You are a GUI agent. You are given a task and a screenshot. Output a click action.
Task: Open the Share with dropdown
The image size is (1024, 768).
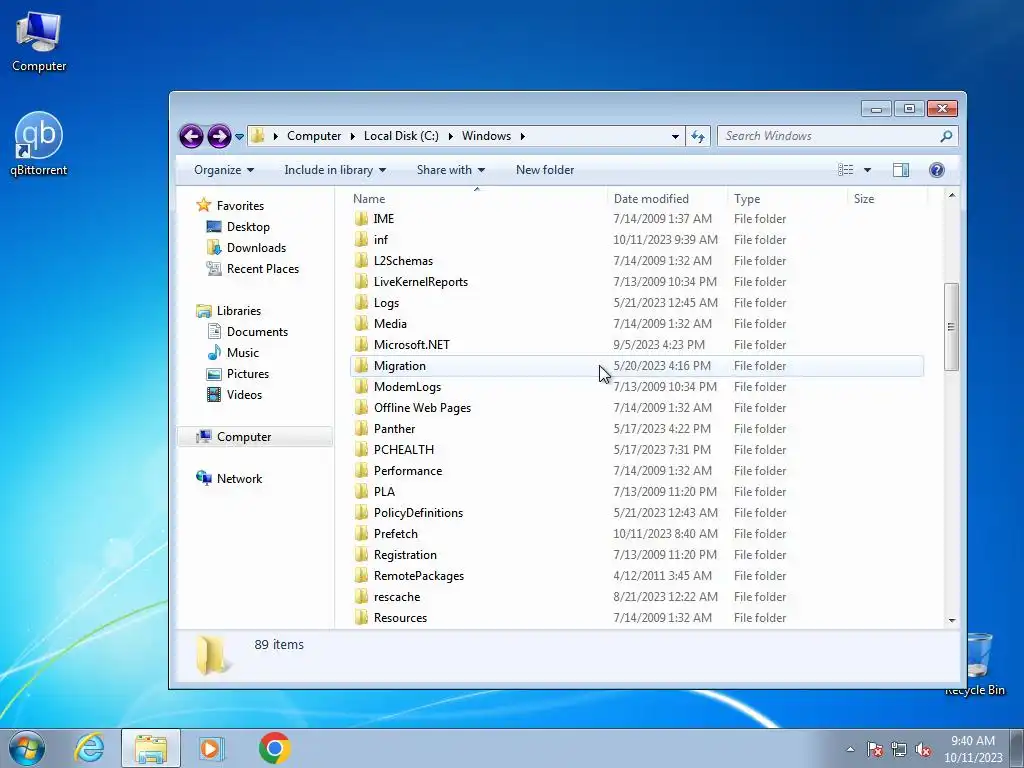pos(451,170)
